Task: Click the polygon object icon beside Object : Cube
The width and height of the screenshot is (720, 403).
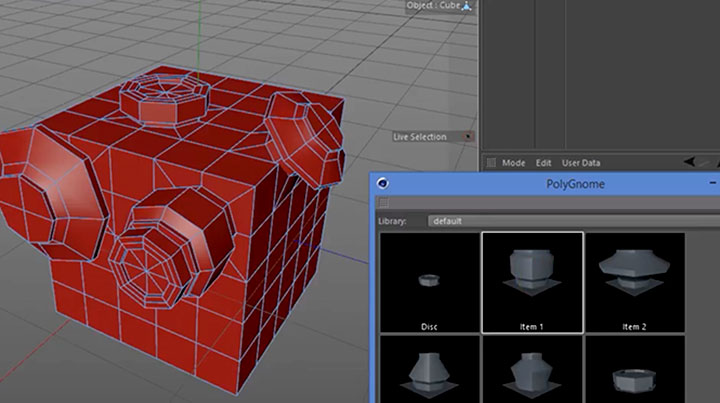Action: (x=467, y=6)
